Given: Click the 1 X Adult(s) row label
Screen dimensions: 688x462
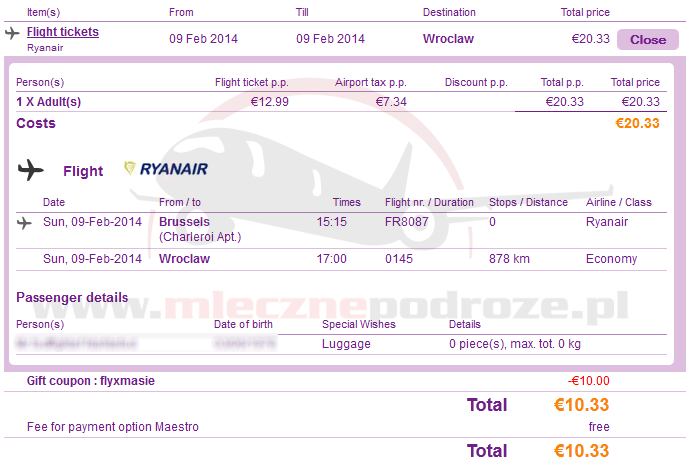Looking at the screenshot, I should [x=48, y=102].
